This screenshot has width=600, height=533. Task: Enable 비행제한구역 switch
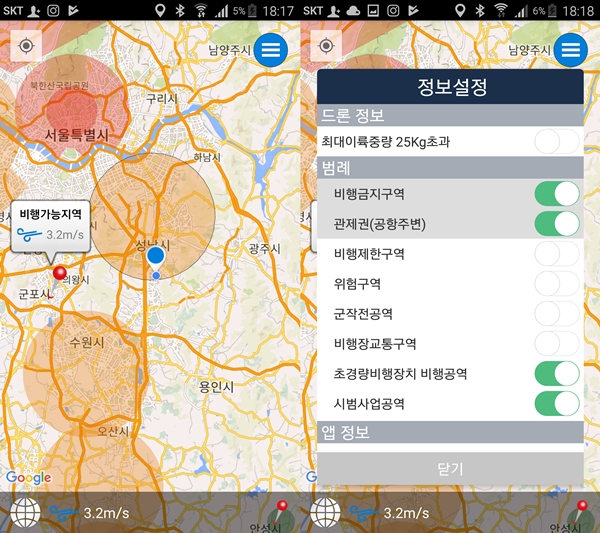[x=557, y=253]
